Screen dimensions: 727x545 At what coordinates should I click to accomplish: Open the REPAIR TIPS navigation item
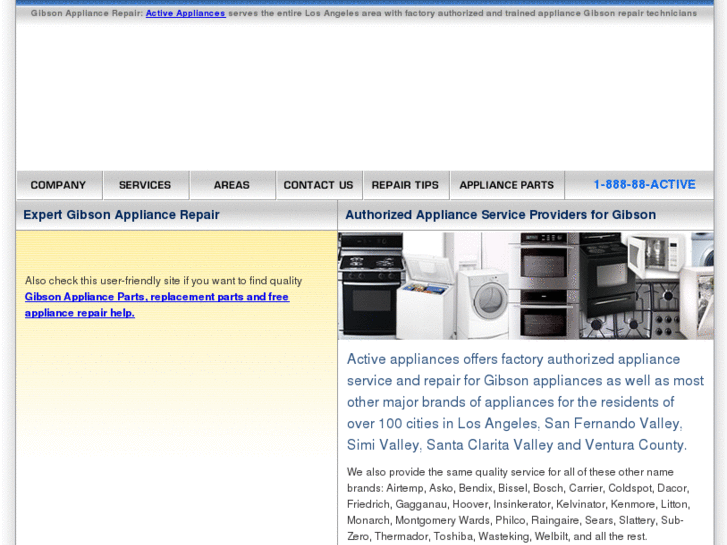tap(406, 185)
